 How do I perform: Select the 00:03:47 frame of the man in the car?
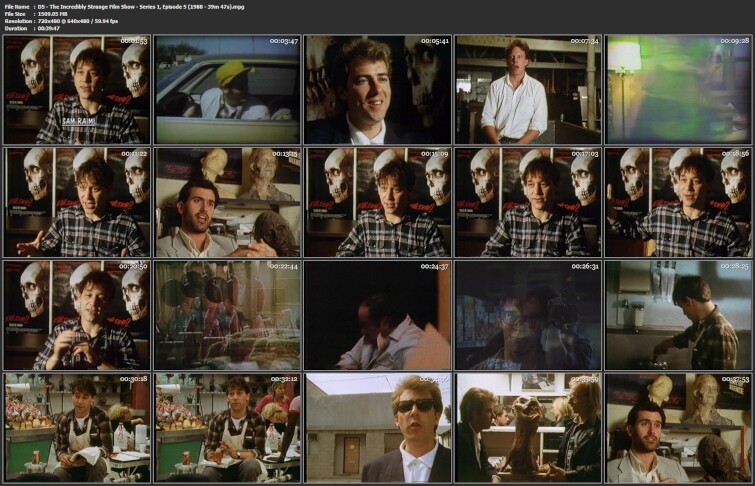click(x=227, y=90)
